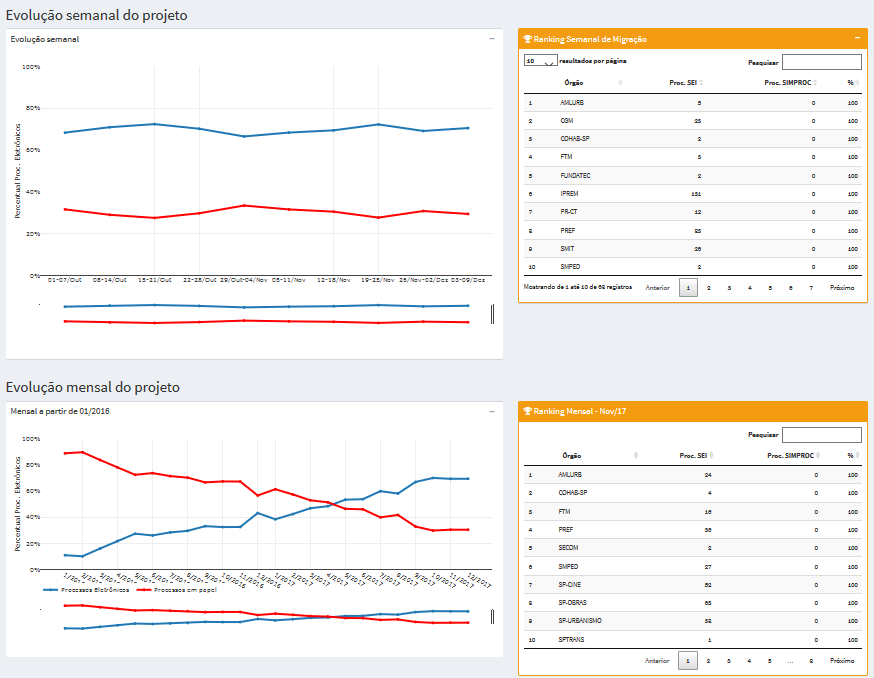The image size is (874, 678).
Task: Select the SP-URBANISMO row in monthly ranking
Action: (693, 621)
